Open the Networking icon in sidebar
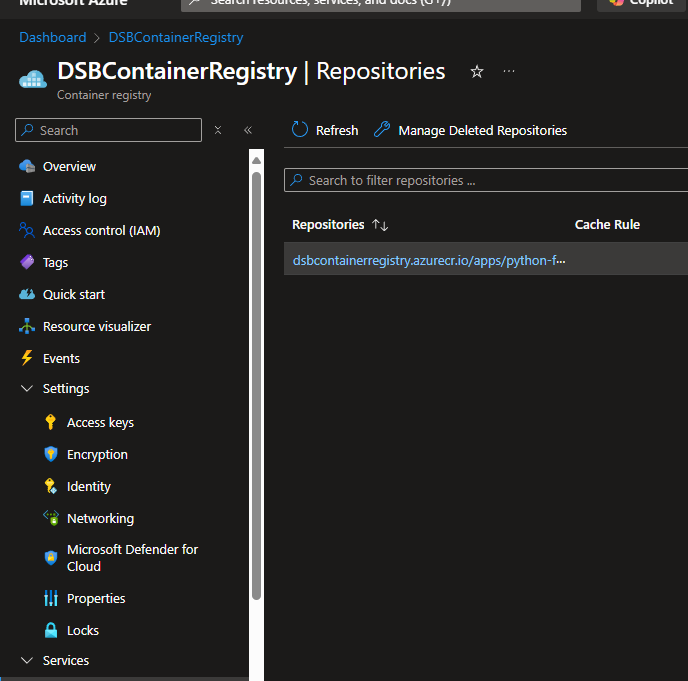The image size is (688, 681). [x=51, y=518]
